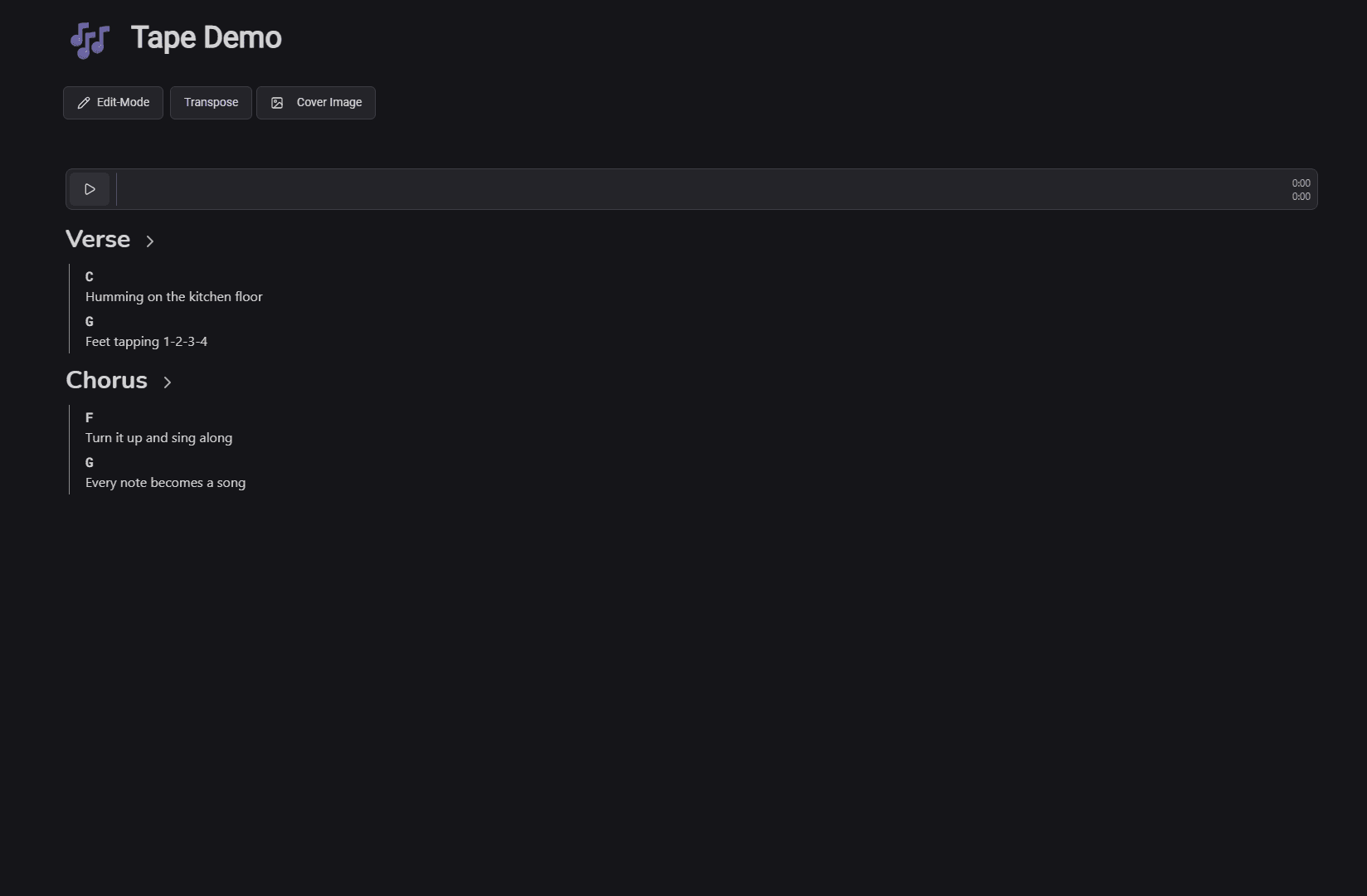This screenshot has width=1367, height=896.
Task: Click the Tape Demo music note logo
Action: tap(89, 39)
